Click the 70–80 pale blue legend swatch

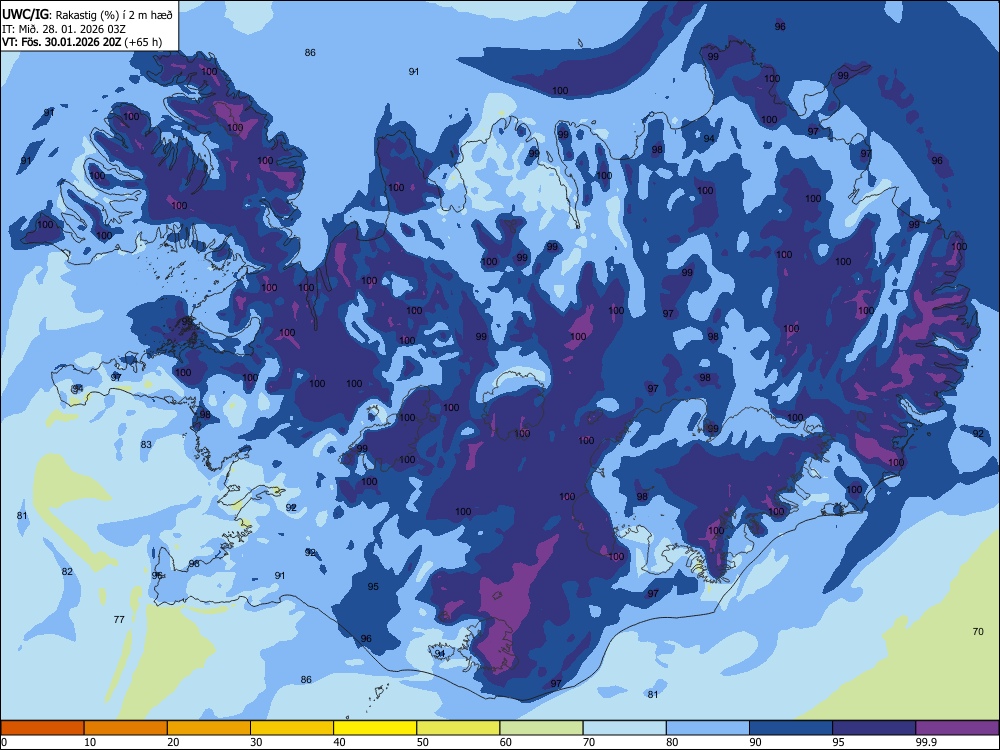pyautogui.click(x=624, y=728)
